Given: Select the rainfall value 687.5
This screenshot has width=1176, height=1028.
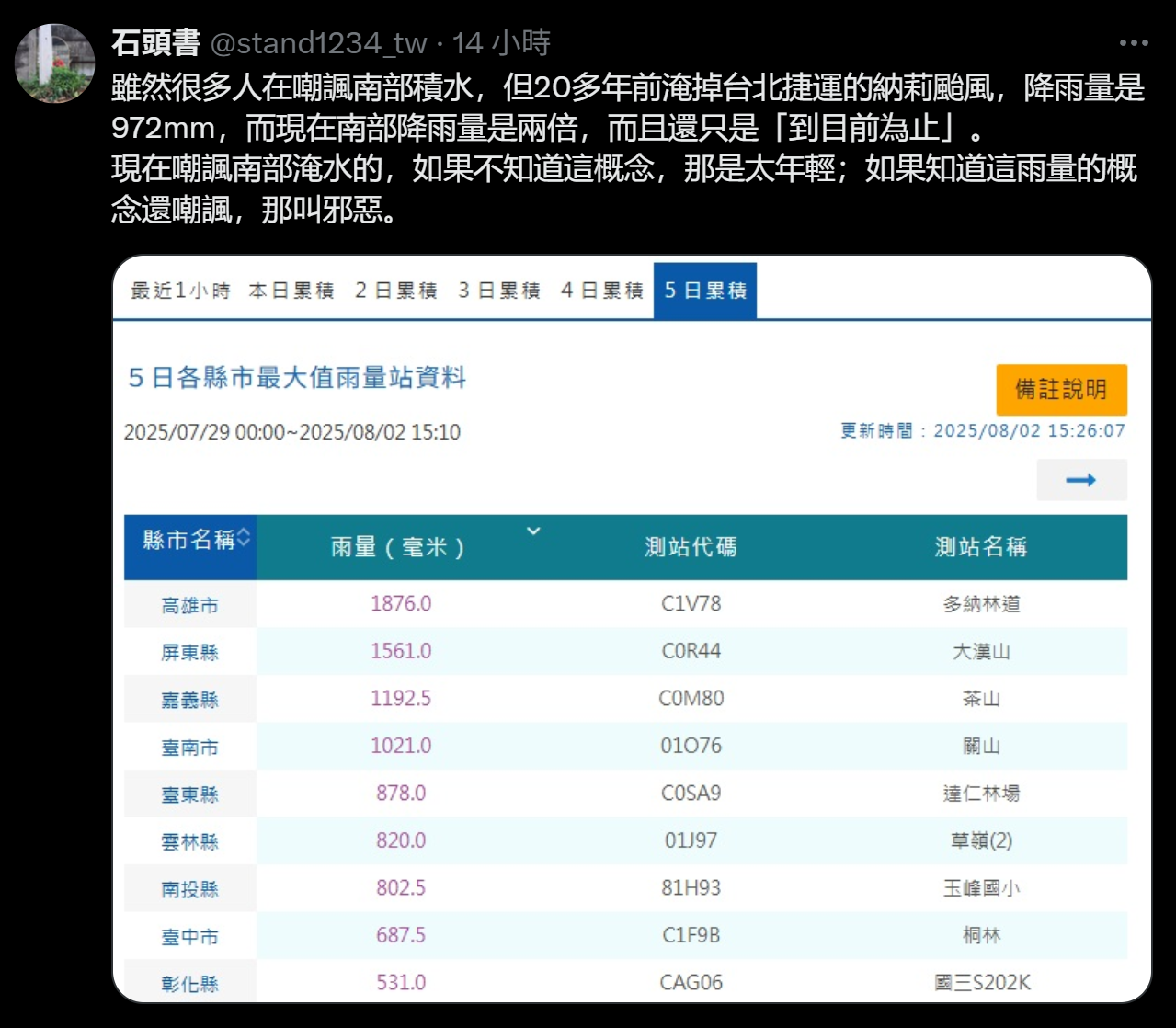Looking at the screenshot, I should (401, 935).
